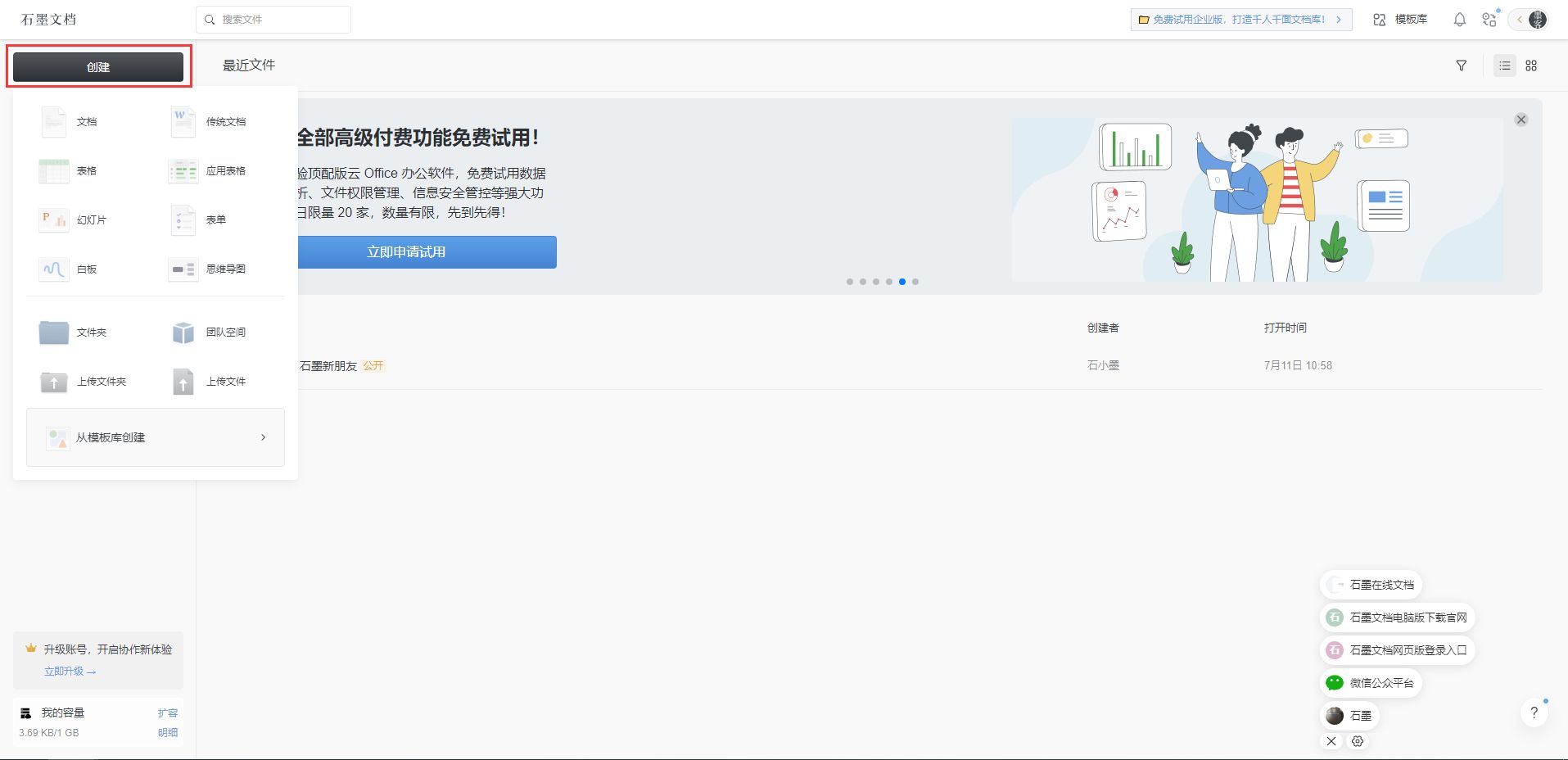Select the first banner carousel dot

click(x=850, y=282)
